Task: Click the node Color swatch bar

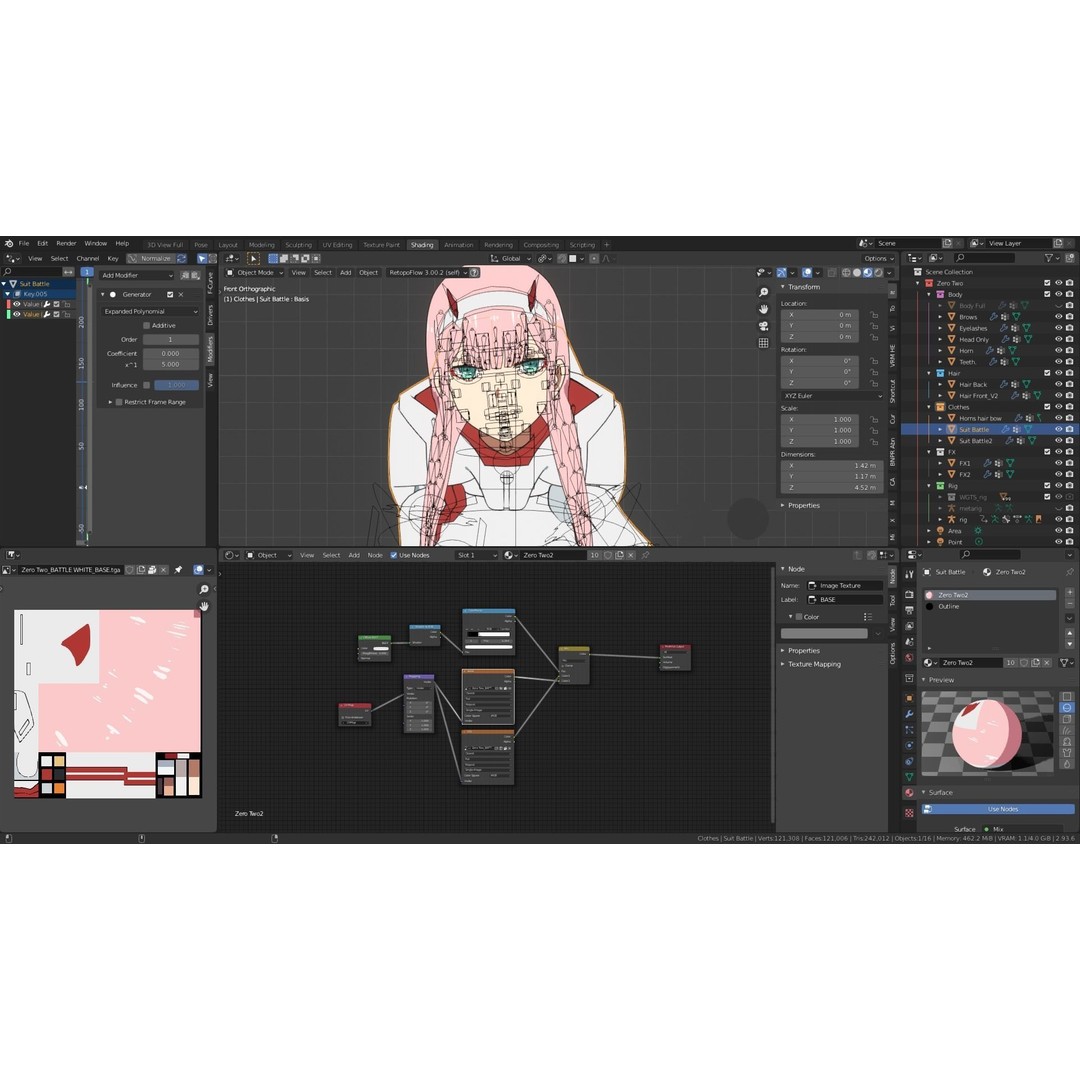Action: coord(824,633)
